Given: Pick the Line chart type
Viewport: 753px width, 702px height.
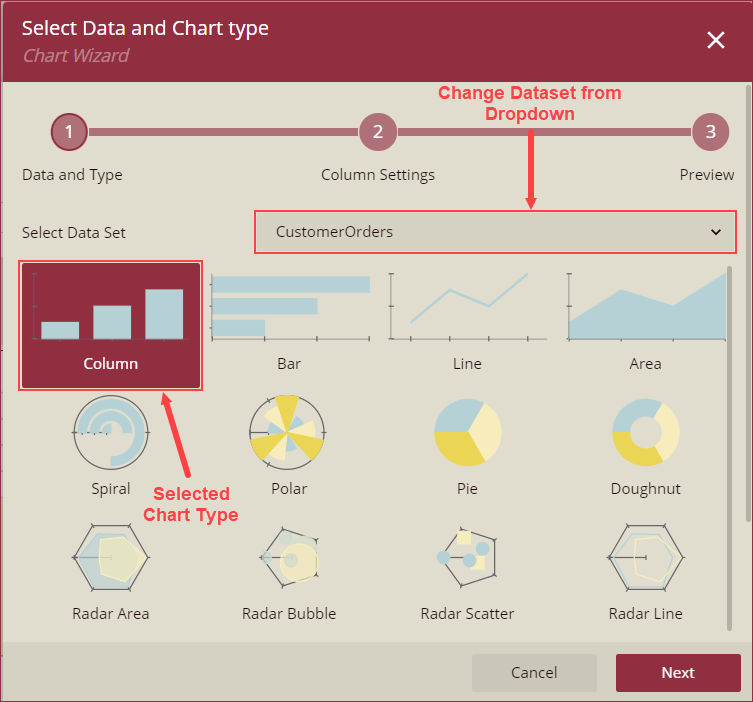Looking at the screenshot, I should click(x=467, y=325).
